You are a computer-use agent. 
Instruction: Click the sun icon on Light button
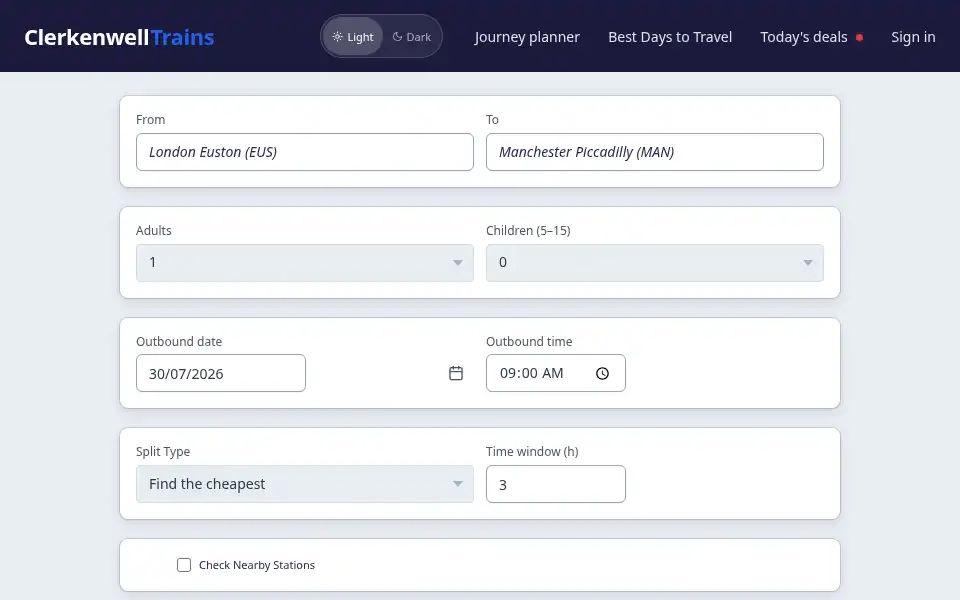(x=337, y=37)
